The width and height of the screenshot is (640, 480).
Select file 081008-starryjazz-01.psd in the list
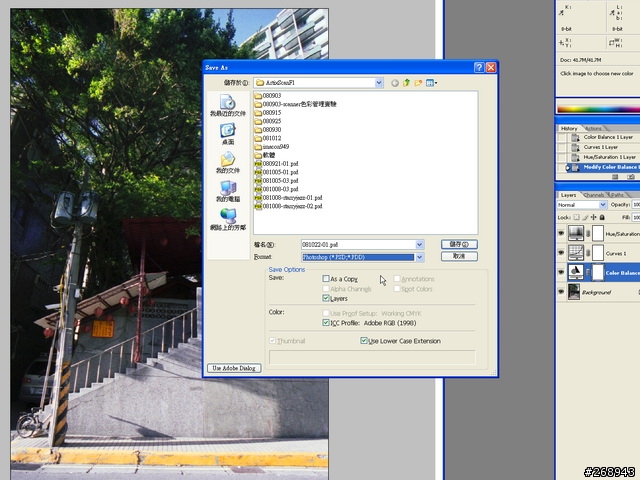(x=288, y=198)
